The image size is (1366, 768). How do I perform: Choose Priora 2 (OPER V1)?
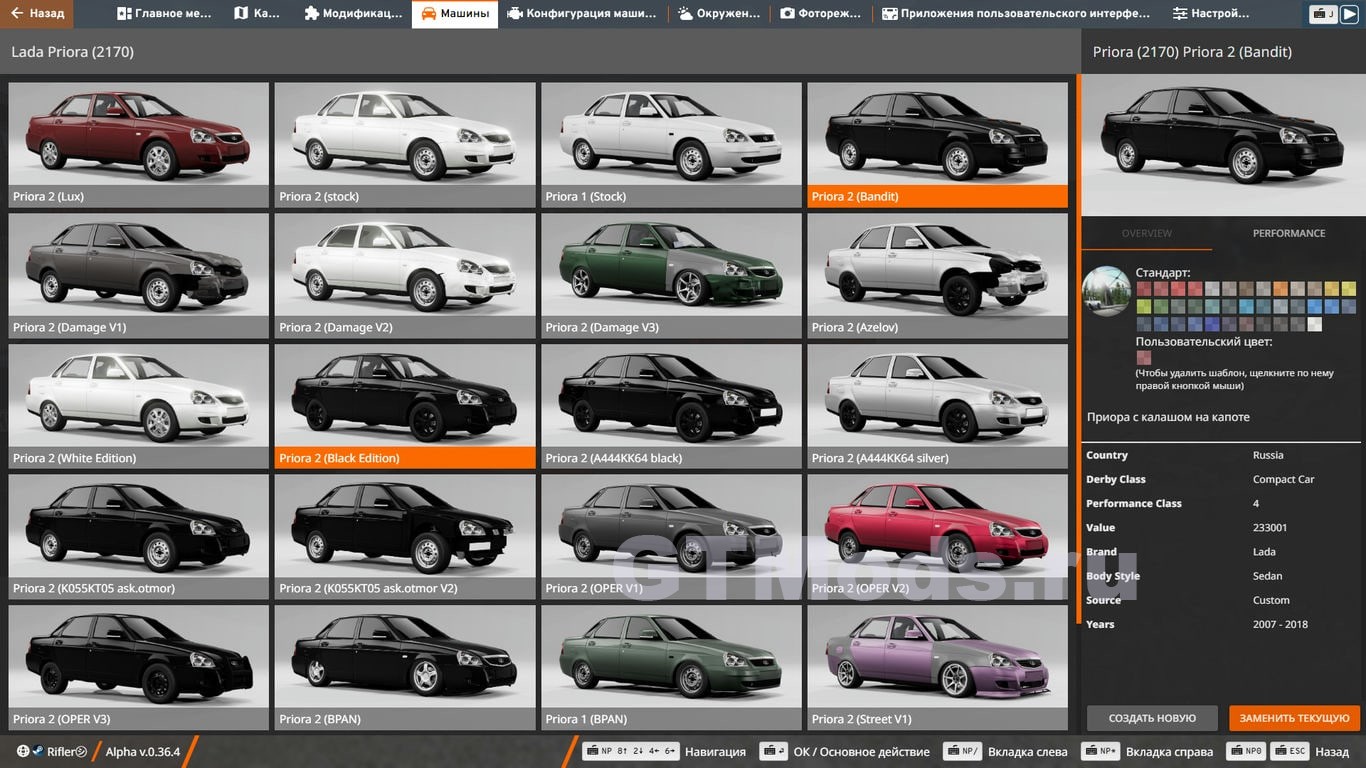click(671, 536)
